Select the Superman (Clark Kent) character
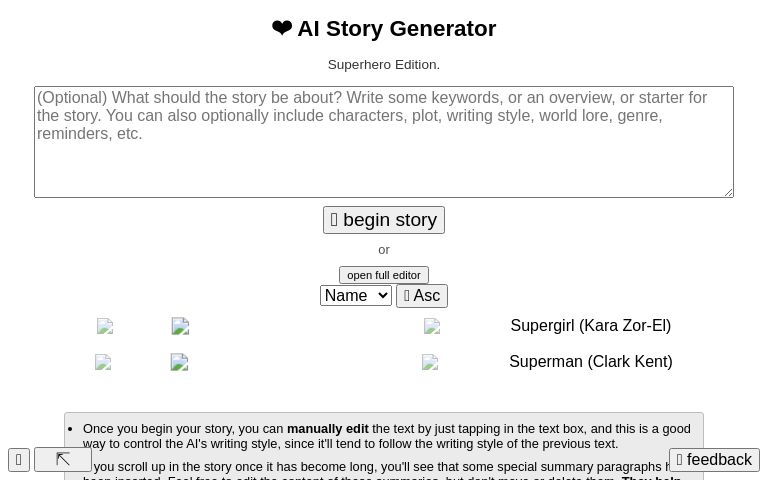Viewport: 768px width, 480px height. [x=590, y=362]
